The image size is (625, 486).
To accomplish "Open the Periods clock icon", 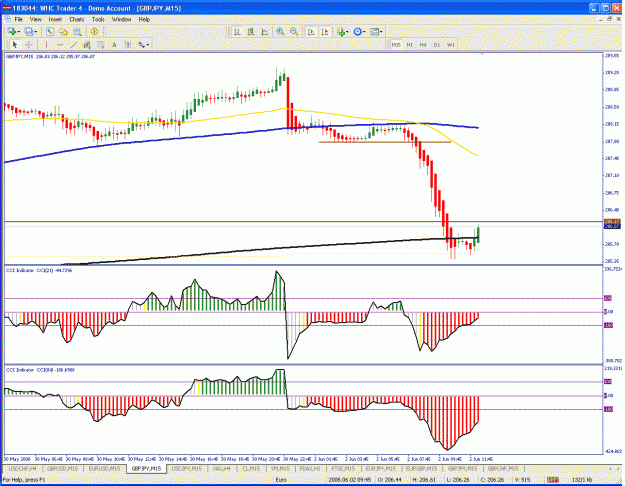I will 358,31.
